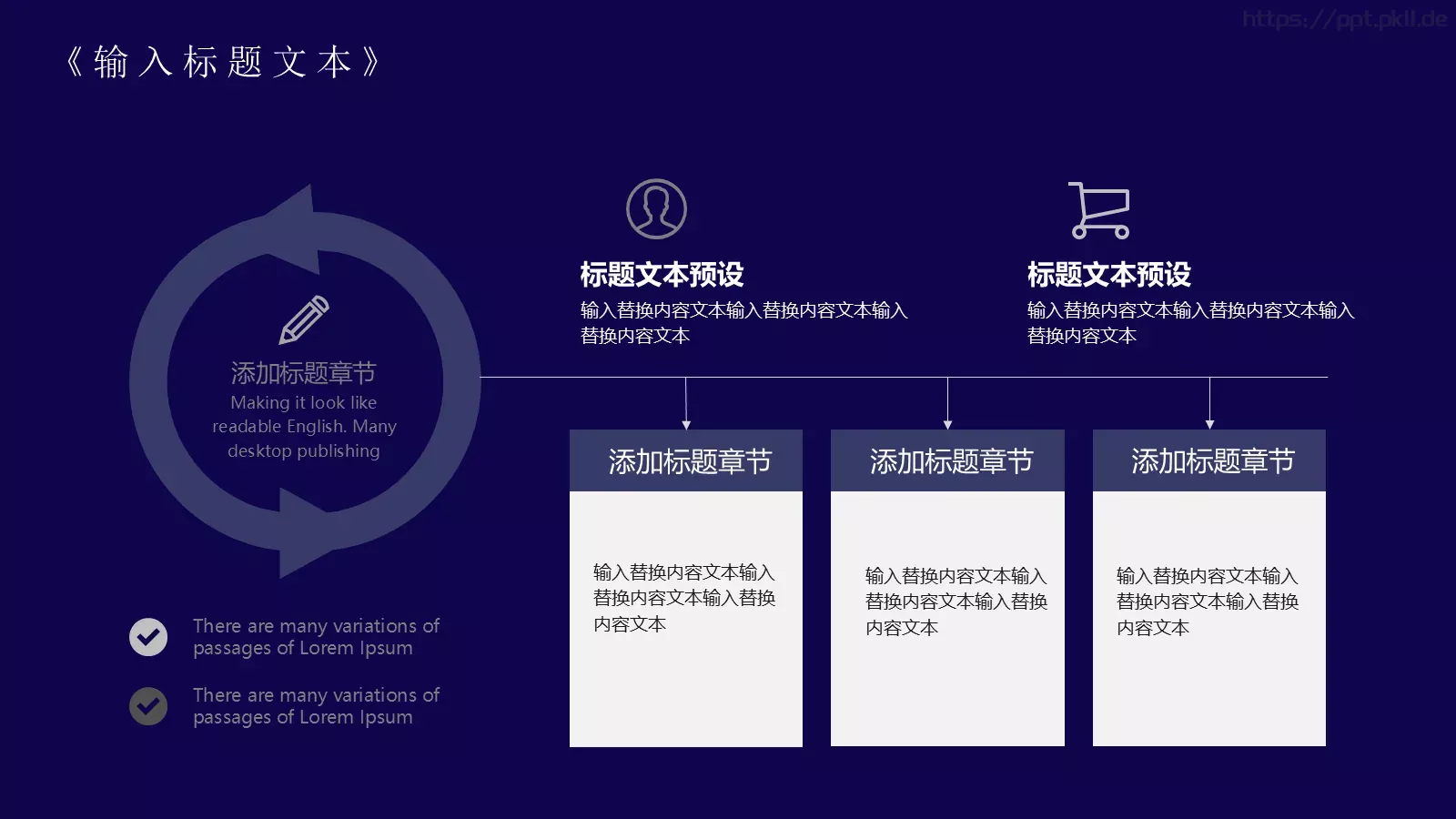Select body text in the first card

point(684,598)
